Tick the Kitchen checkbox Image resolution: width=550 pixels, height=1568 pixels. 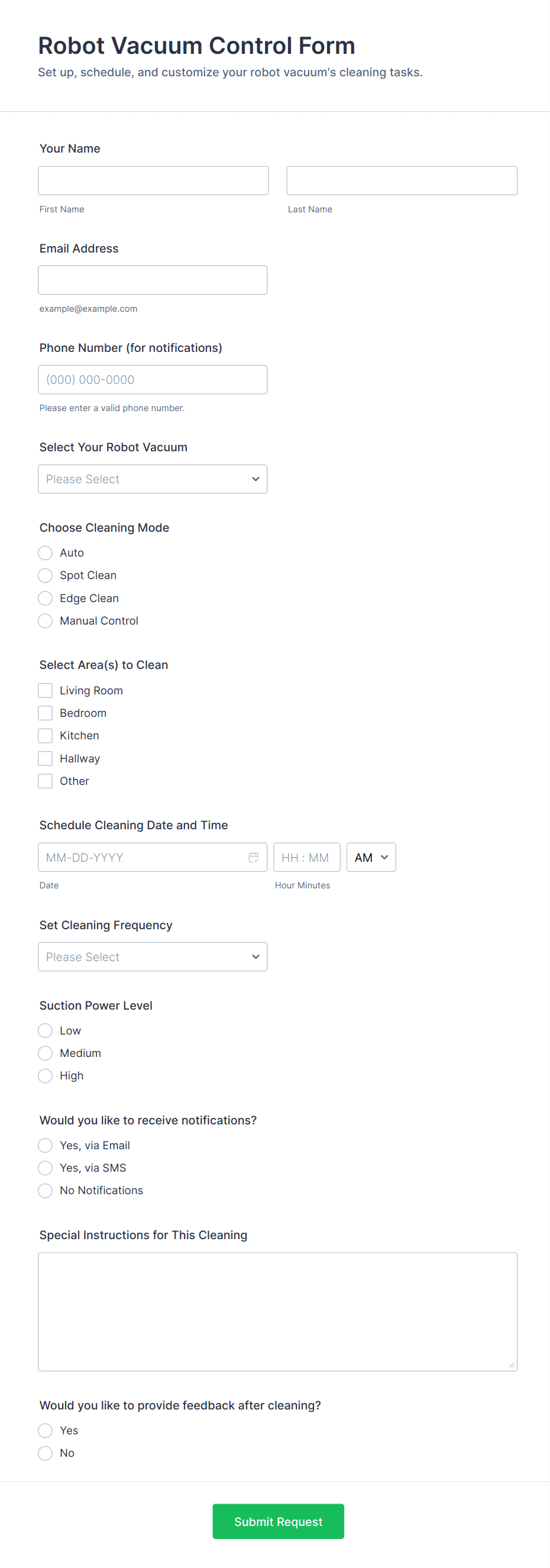click(45, 735)
